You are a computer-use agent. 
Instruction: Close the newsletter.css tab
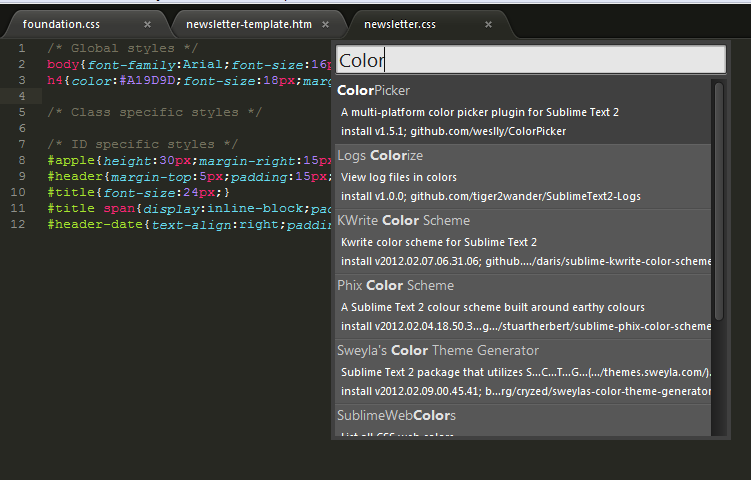(489, 24)
